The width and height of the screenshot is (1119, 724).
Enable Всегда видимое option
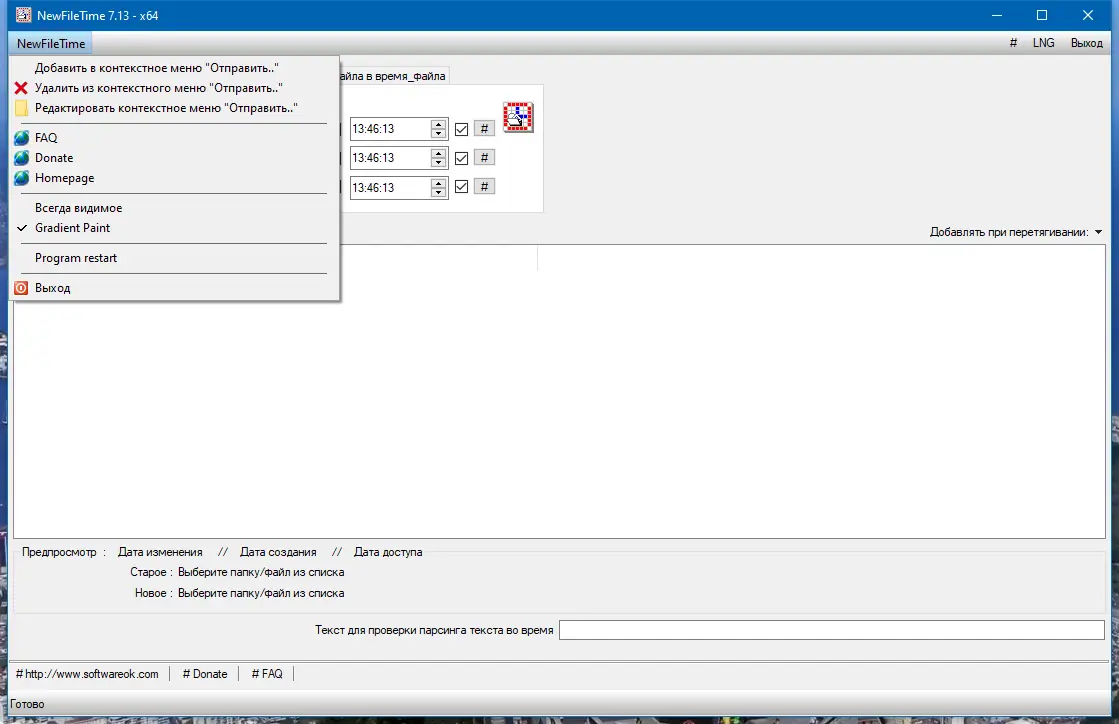click(x=174, y=208)
